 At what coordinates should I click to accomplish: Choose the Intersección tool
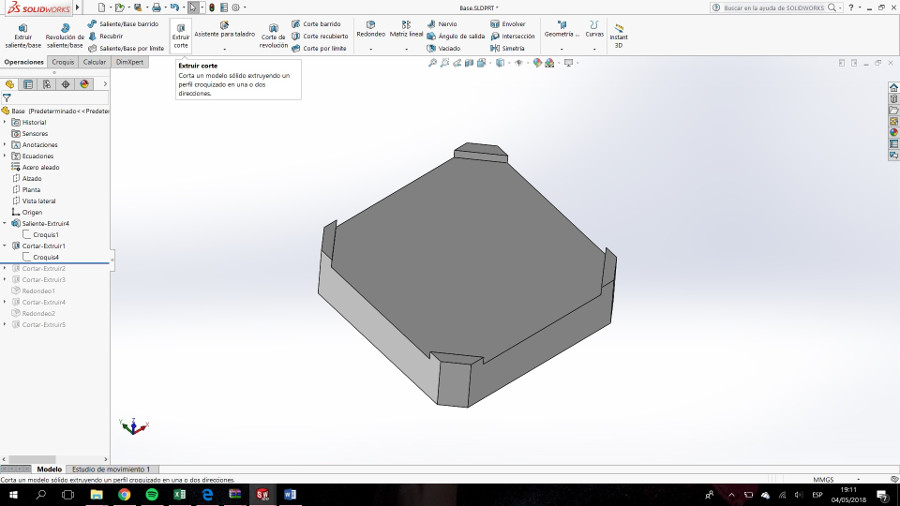click(x=513, y=36)
